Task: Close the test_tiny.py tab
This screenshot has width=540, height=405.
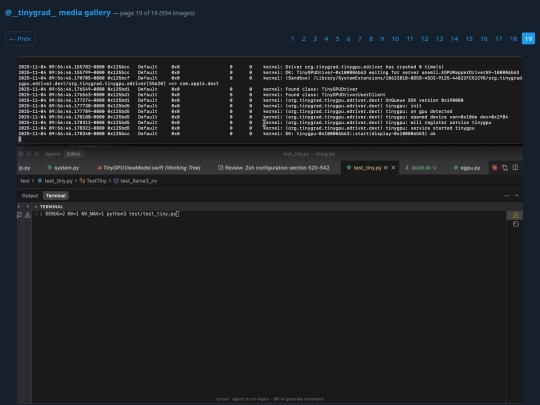Action: click(x=393, y=168)
